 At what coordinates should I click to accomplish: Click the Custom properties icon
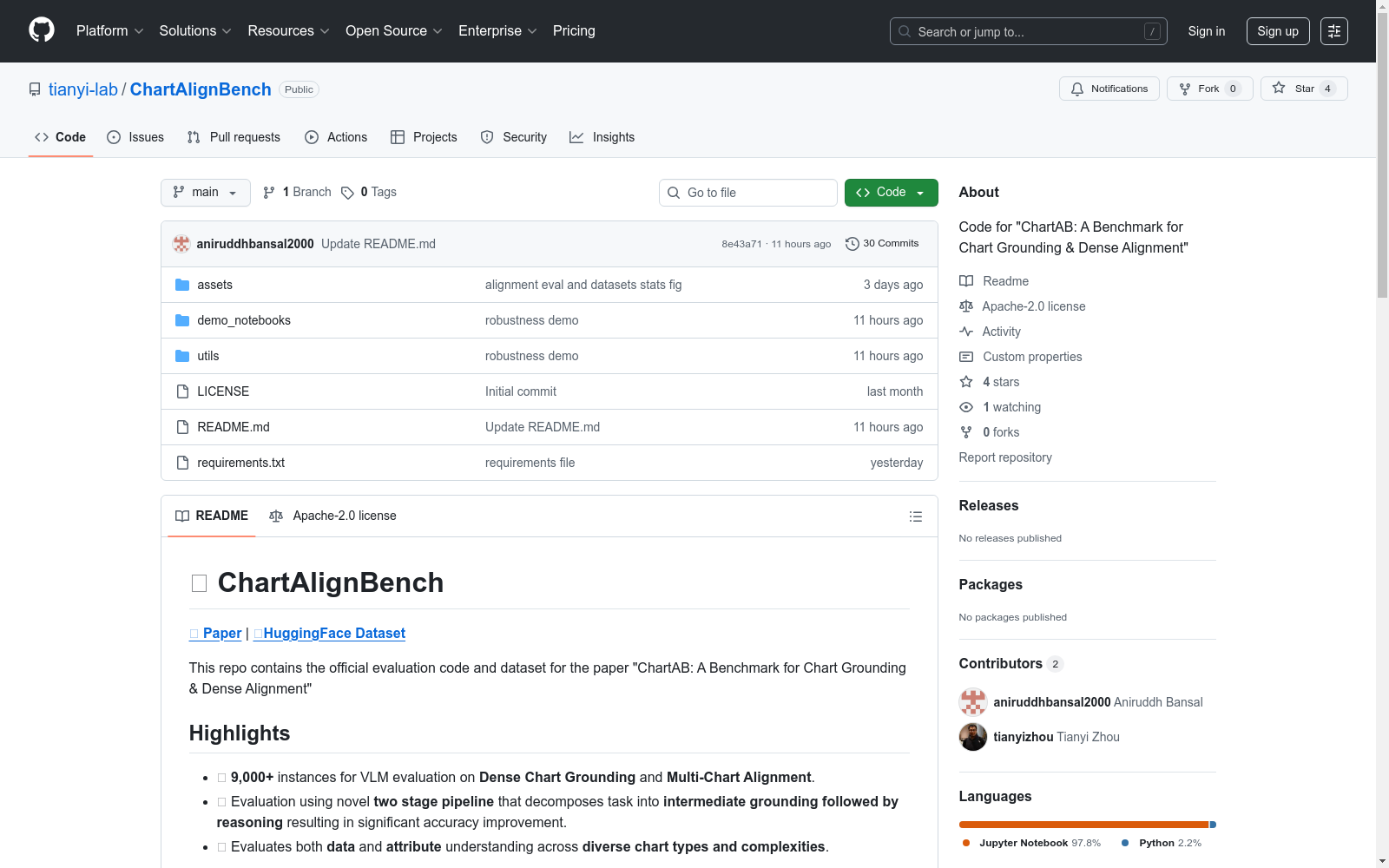(966, 357)
